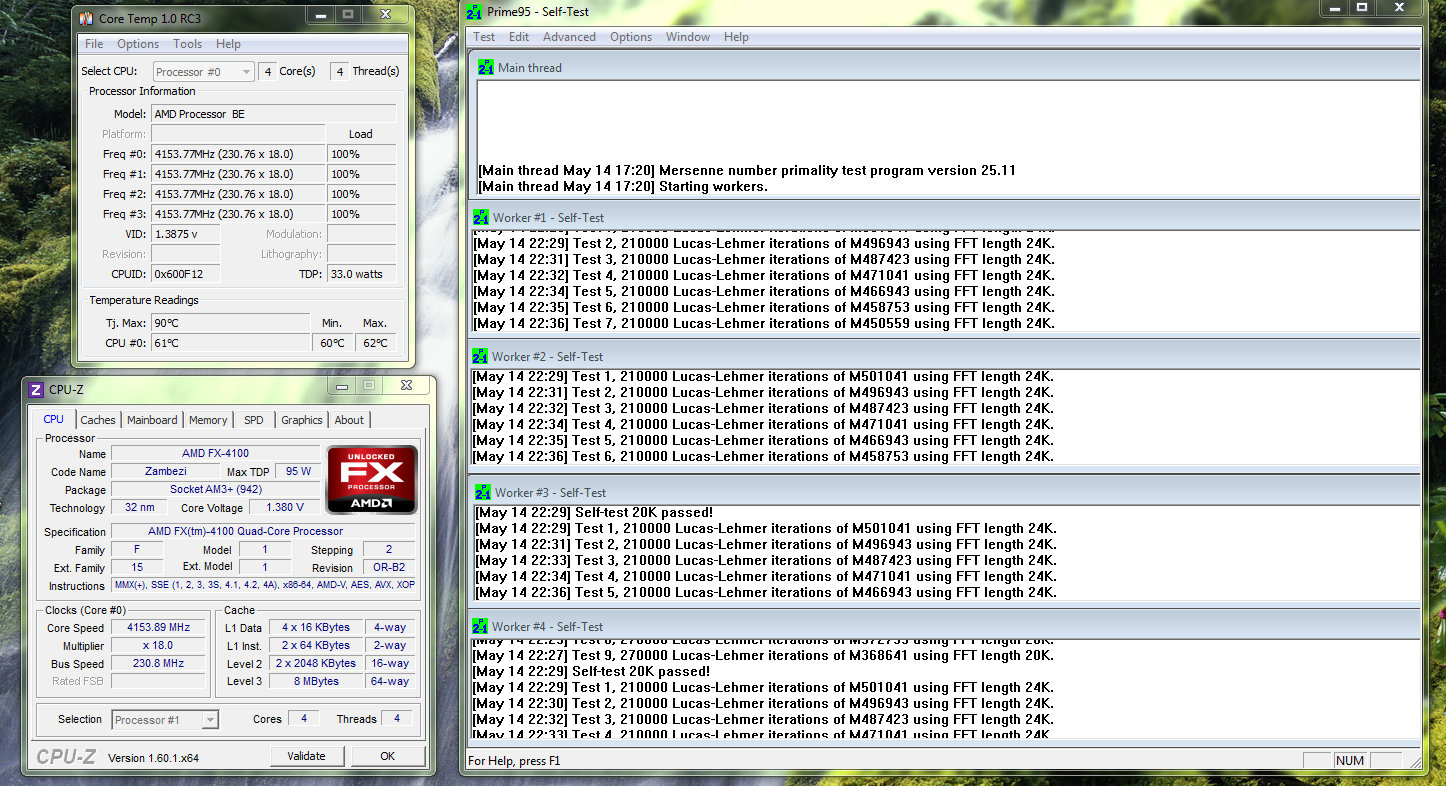Click the Freq #0 value in Core Temp
Screen dimensions: 1446x786
[238, 154]
